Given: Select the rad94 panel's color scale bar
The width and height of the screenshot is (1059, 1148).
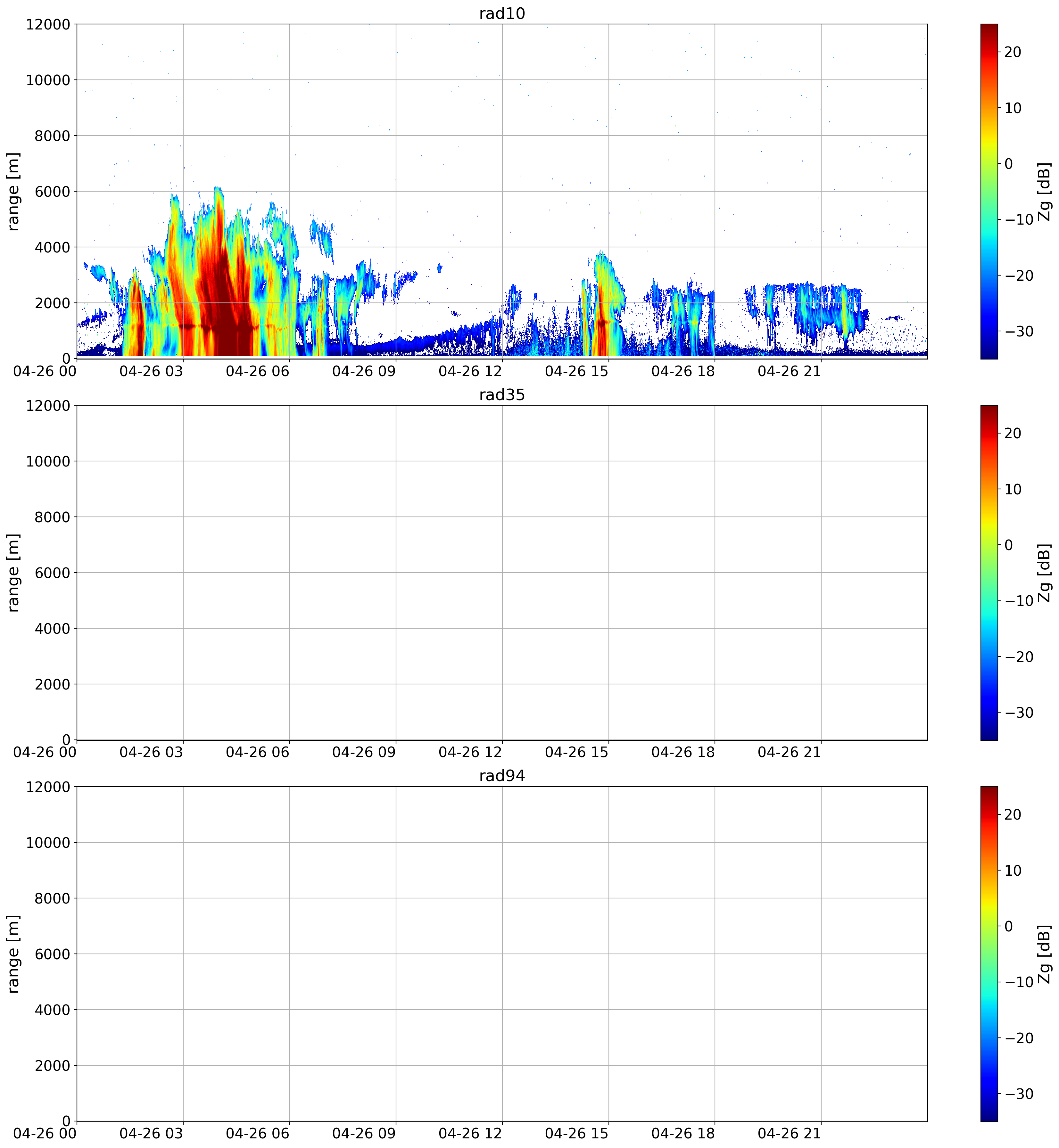Looking at the screenshot, I should (x=989, y=954).
